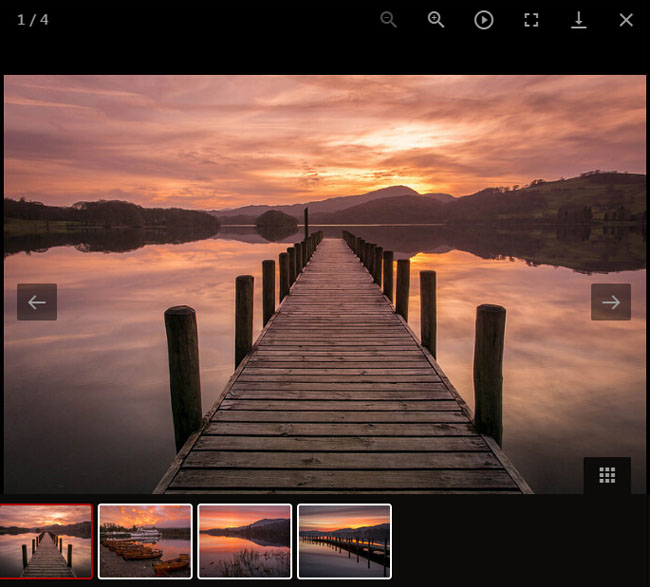The image size is (650, 587).
Task: Choose the third thumbnail with sunset over lake
Action: coord(245,541)
